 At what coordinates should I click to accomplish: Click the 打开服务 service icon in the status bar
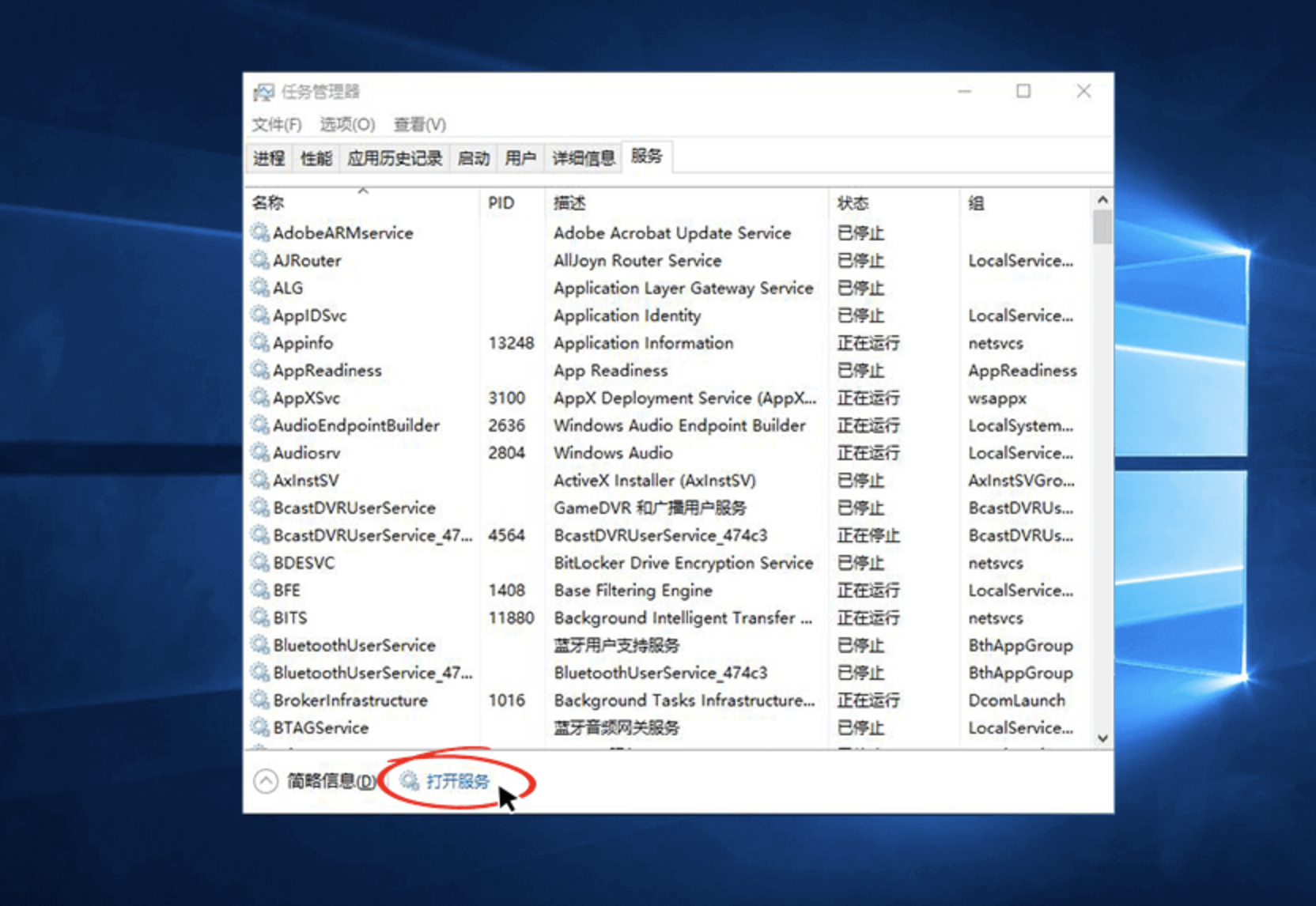[409, 781]
